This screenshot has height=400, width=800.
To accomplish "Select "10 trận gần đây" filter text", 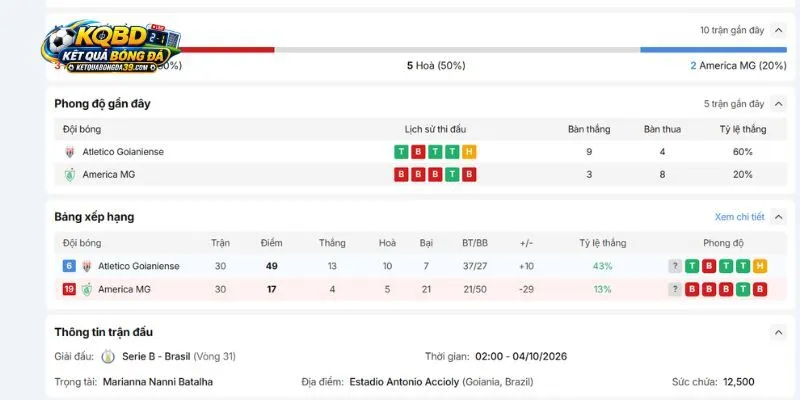I will pyautogui.click(x=732, y=31).
